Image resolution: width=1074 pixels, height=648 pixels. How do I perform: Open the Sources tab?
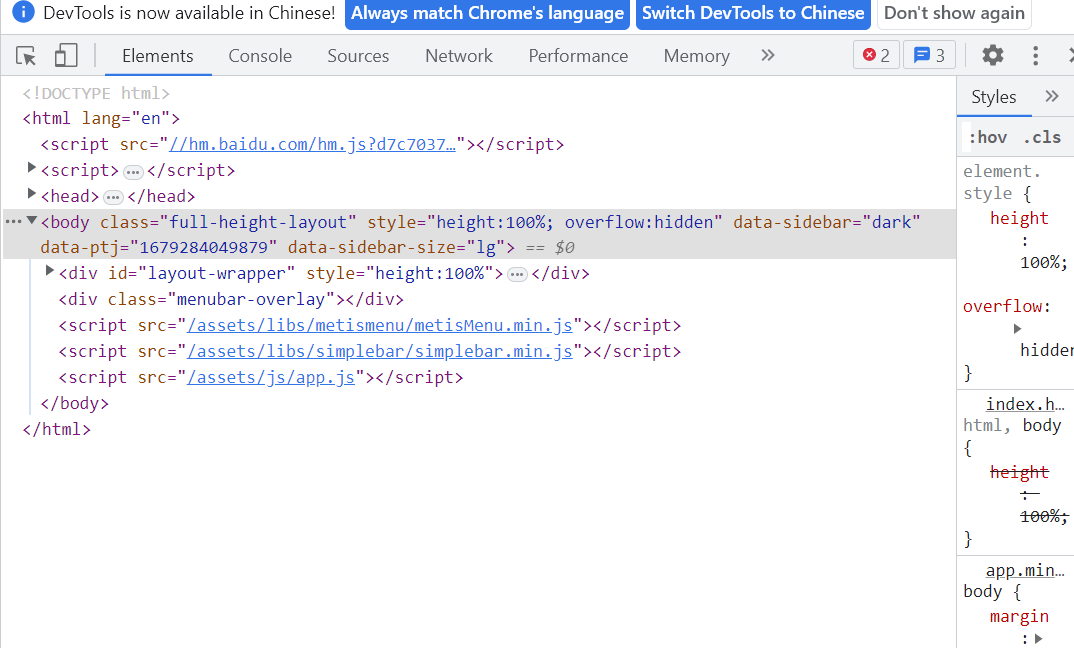tap(358, 55)
